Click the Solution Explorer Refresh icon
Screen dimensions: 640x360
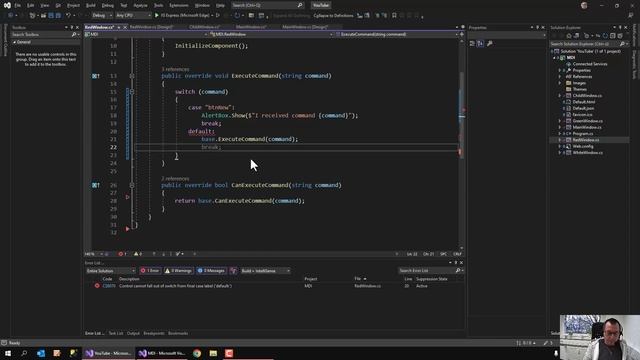click(605, 36)
